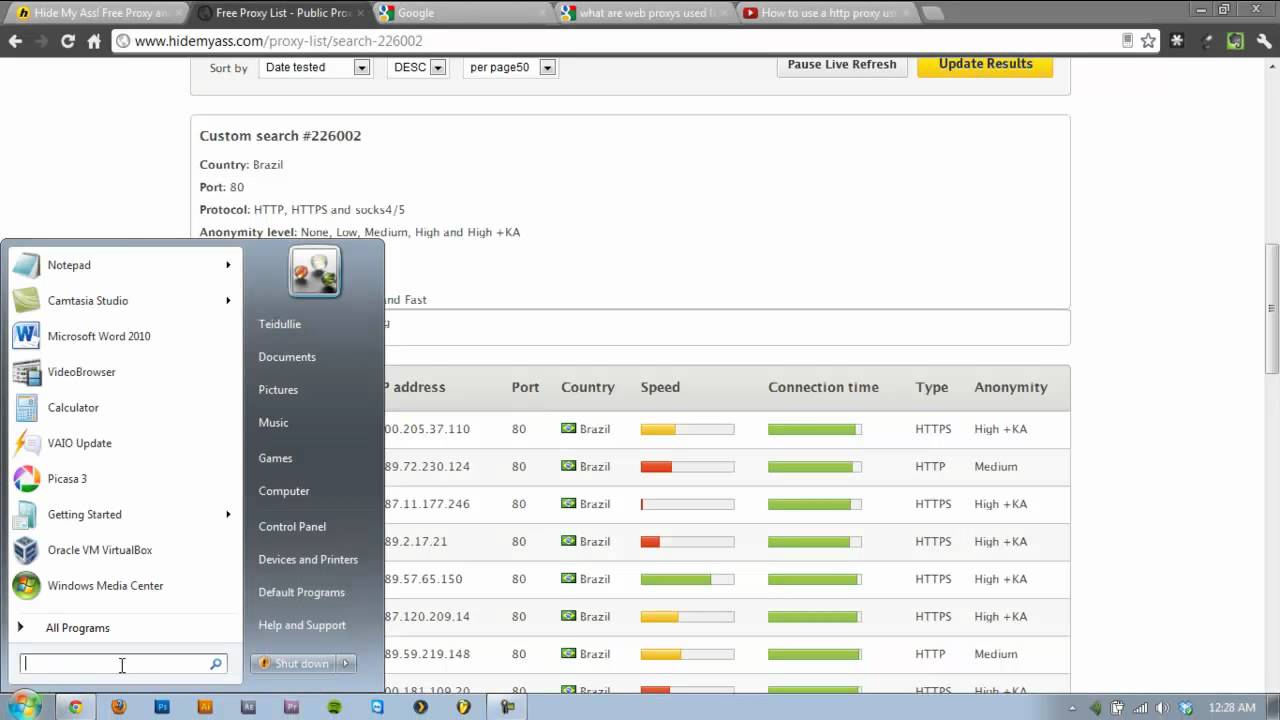Open Help and Support

pos(302,625)
